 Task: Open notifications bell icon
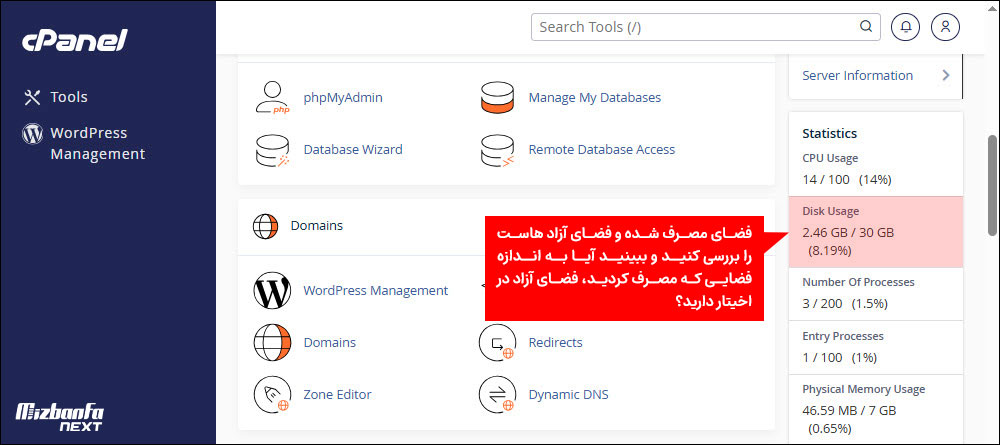tap(906, 27)
